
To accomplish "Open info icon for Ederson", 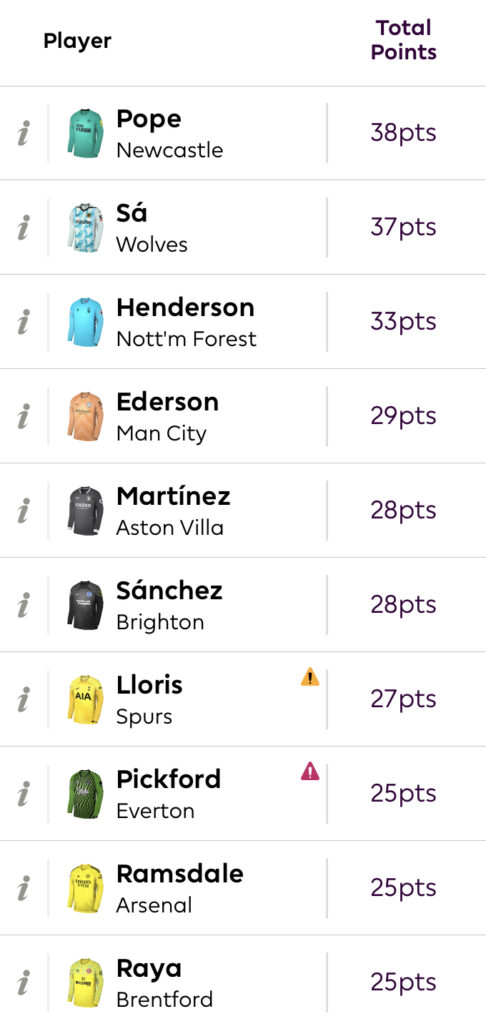I will click(x=24, y=416).
